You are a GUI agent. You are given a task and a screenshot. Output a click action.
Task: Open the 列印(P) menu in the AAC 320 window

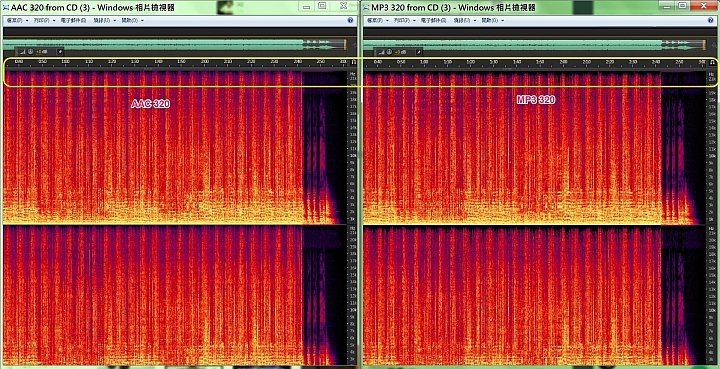click(x=44, y=21)
